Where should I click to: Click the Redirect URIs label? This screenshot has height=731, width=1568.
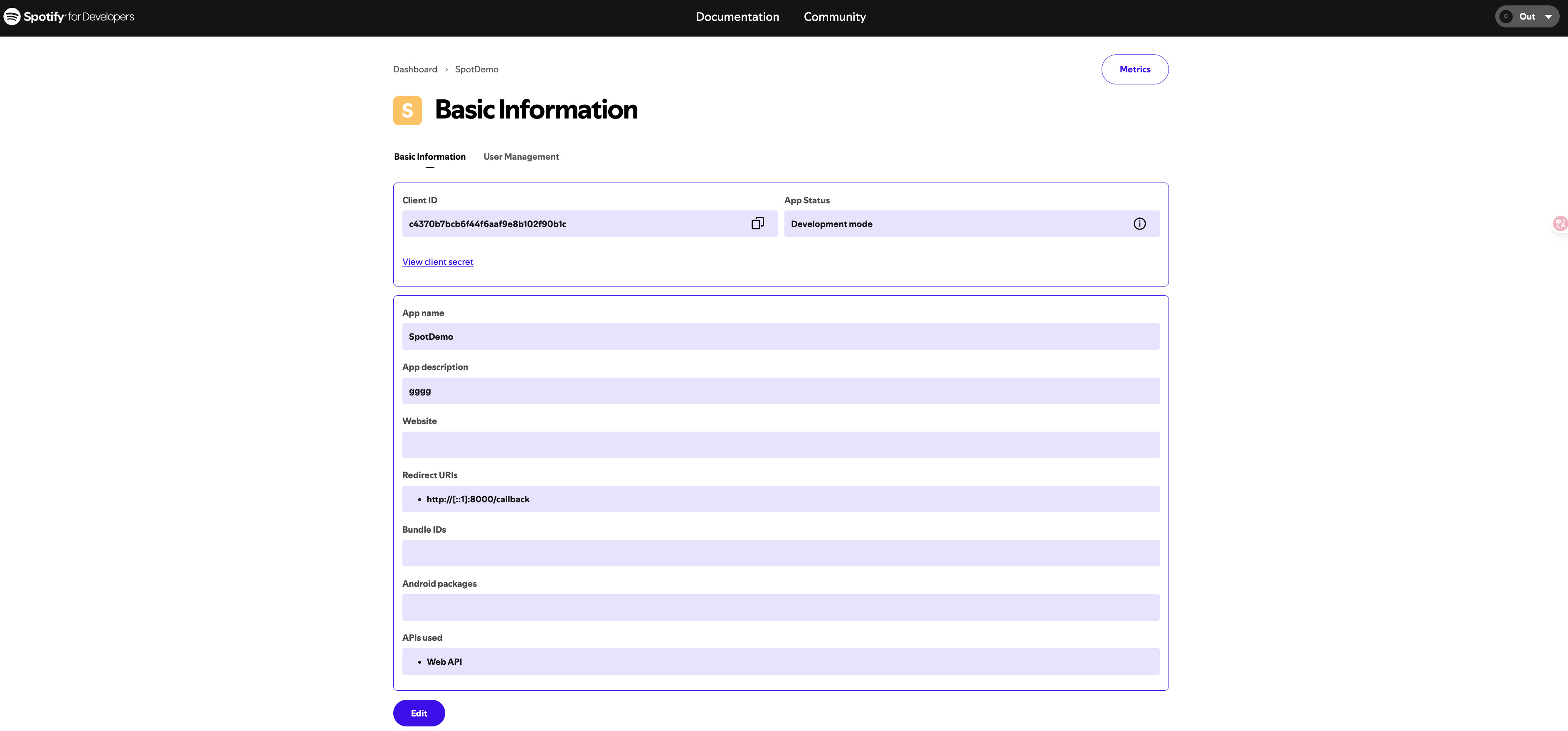[x=430, y=475]
